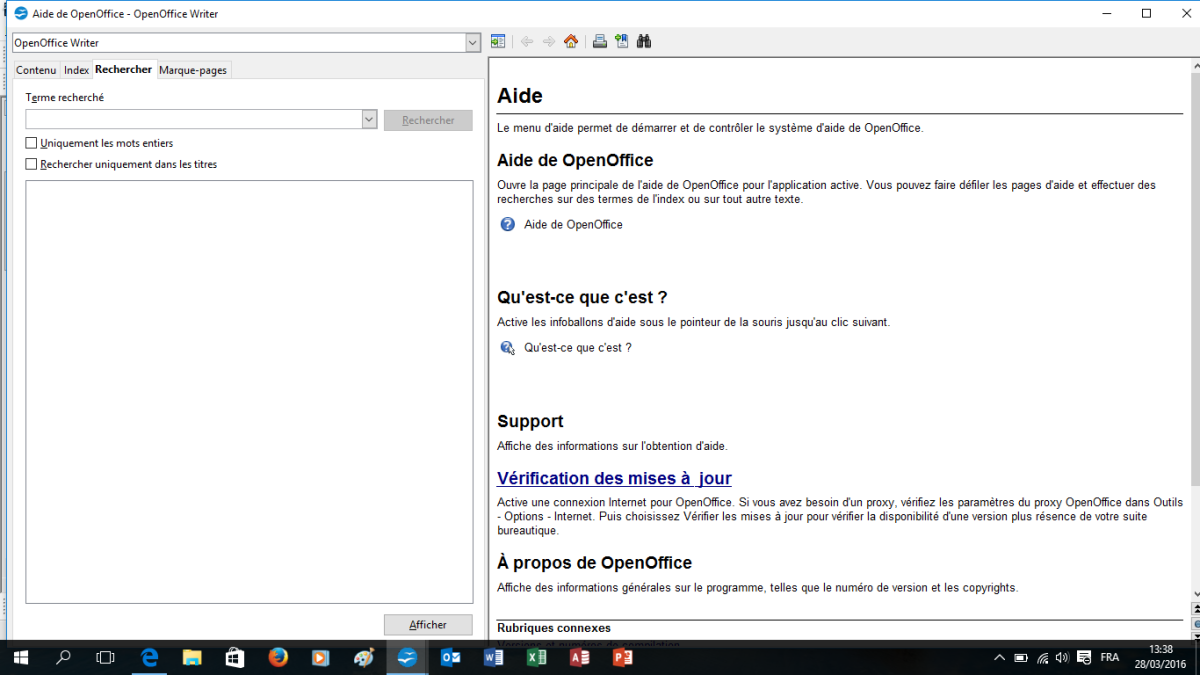Launch Microsoft Edge from taskbar
1200x675 pixels.
tap(149, 658)
